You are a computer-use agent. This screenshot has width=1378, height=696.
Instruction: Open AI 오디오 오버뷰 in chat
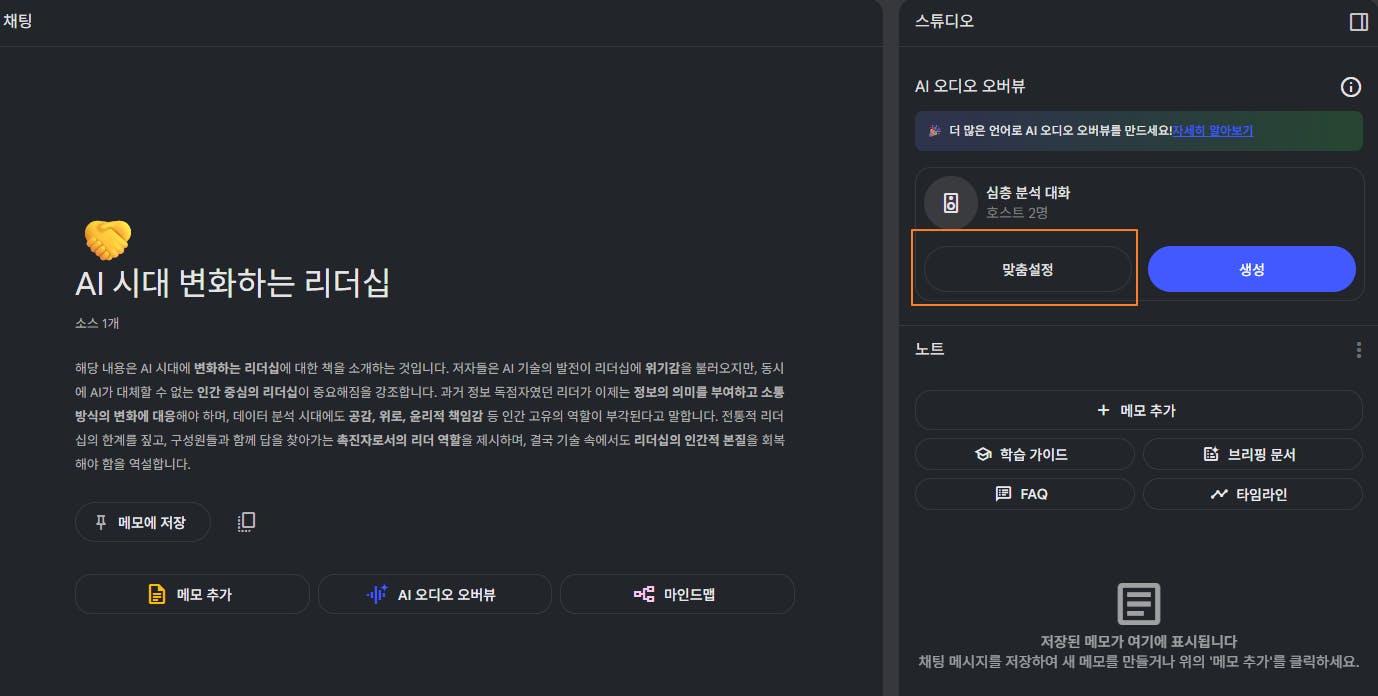point(434,594)
